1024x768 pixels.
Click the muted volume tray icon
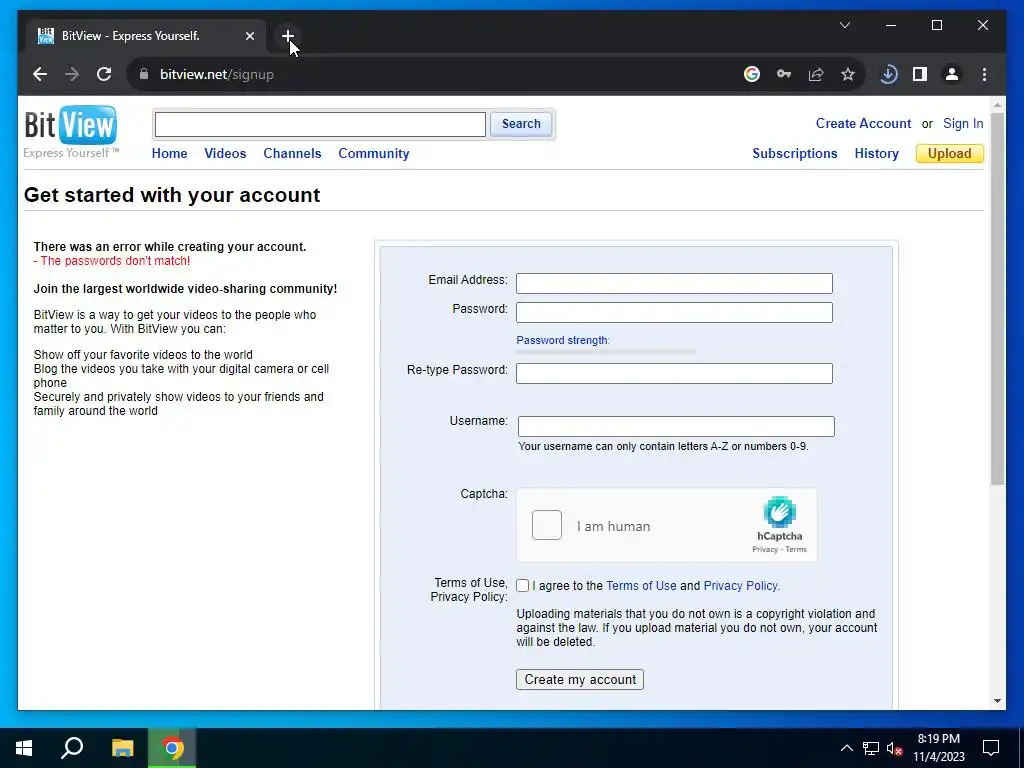(x=895, y=748)
